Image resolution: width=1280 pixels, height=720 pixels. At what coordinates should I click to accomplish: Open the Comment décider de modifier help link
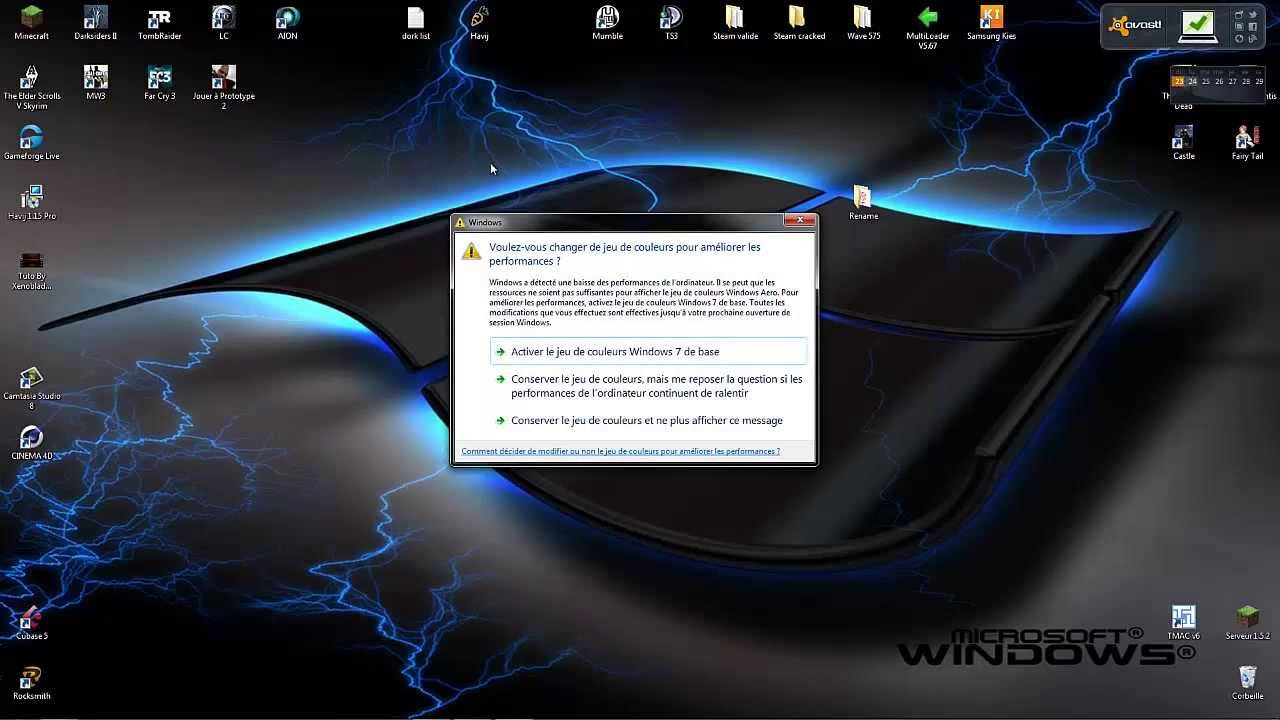620,451
